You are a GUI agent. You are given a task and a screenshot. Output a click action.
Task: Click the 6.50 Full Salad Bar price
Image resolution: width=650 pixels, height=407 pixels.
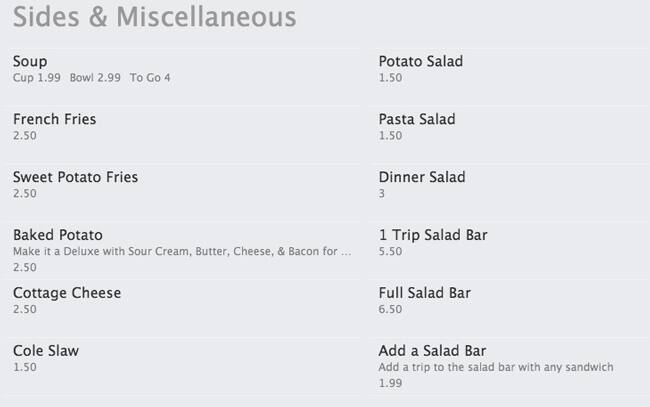click(390, 310)
